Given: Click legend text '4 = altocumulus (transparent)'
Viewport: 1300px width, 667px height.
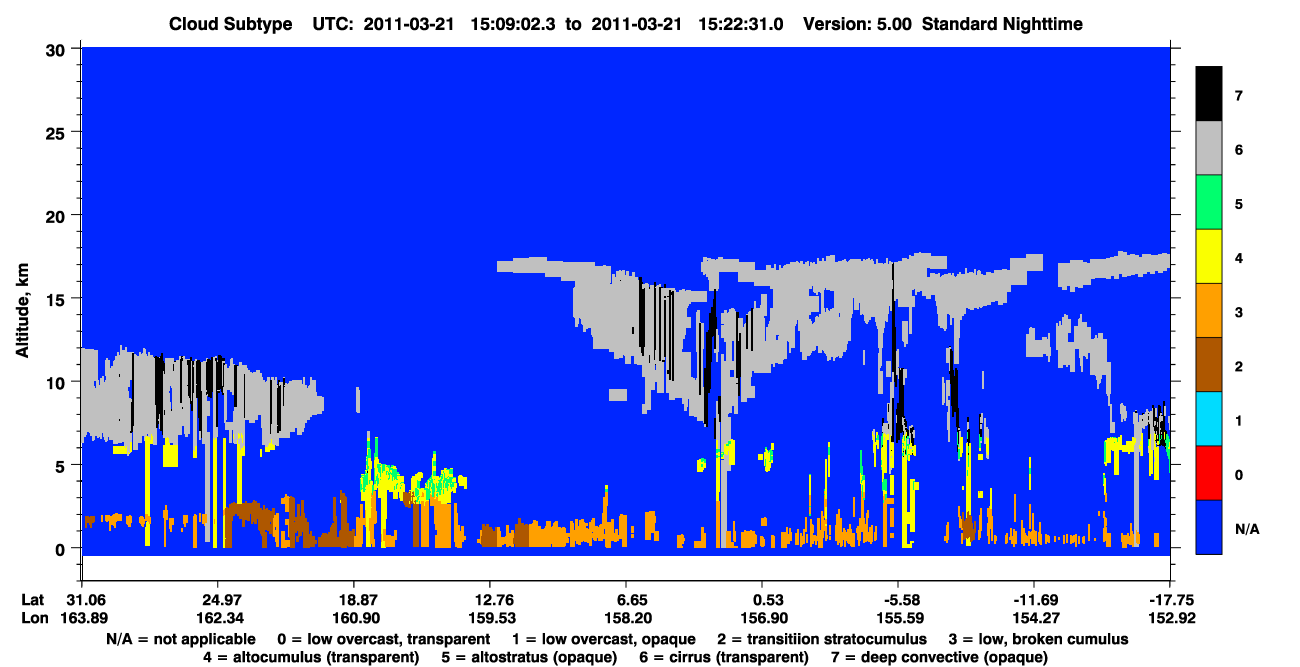Looking at the screenshot, I should [x=311, y=657].
